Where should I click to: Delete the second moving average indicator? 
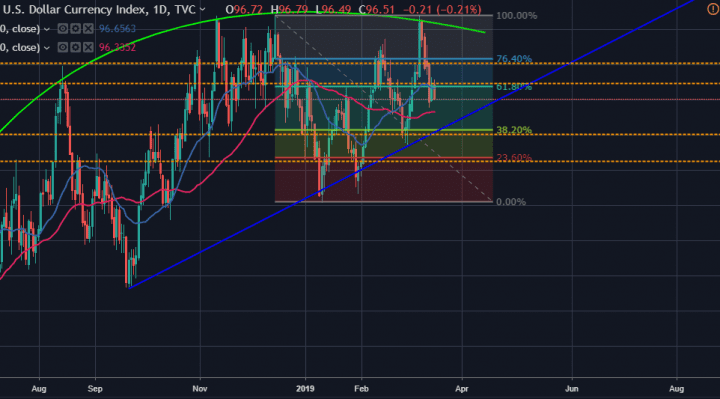pos(88,47)
